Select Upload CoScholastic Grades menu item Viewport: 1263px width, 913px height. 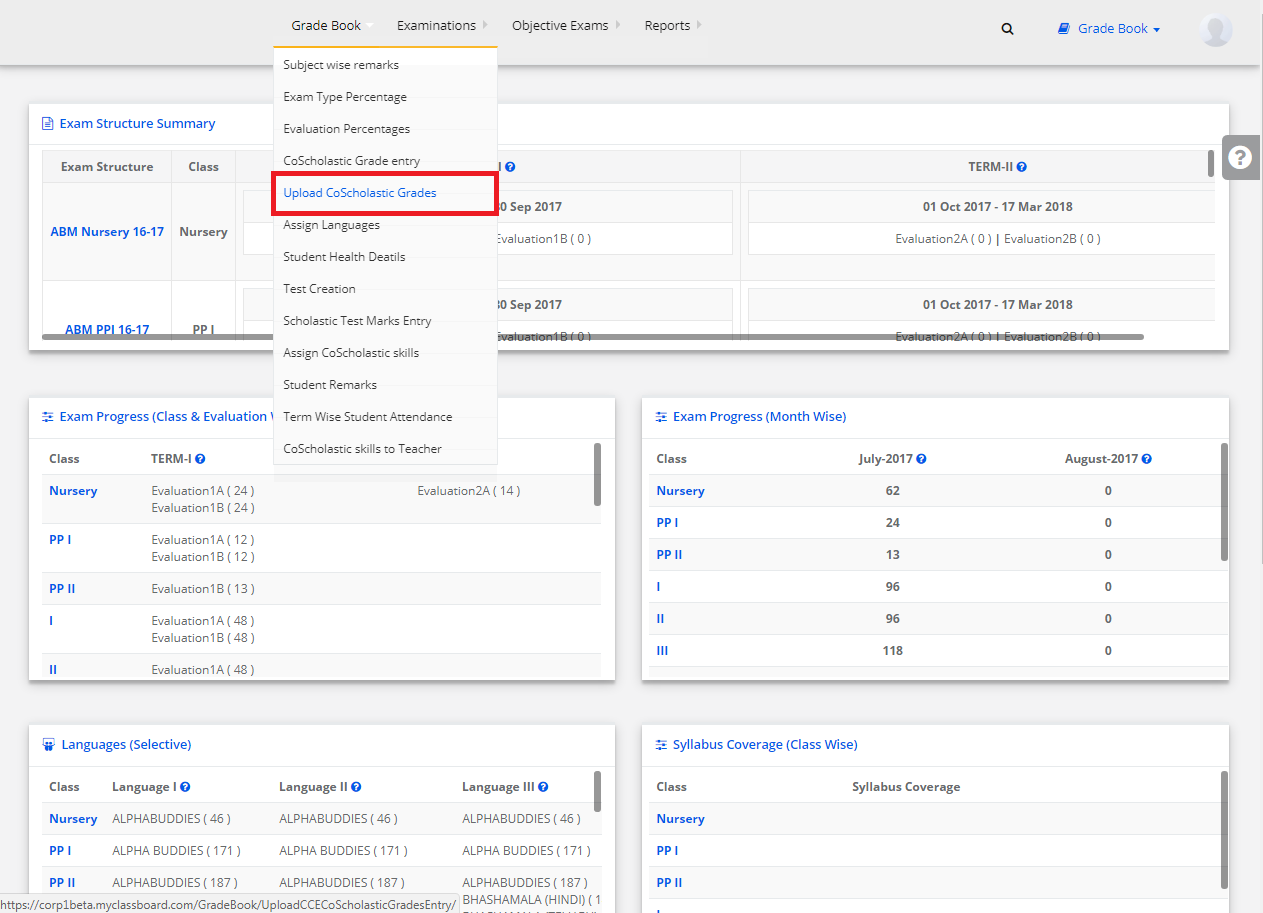click(x=360, y=193)
